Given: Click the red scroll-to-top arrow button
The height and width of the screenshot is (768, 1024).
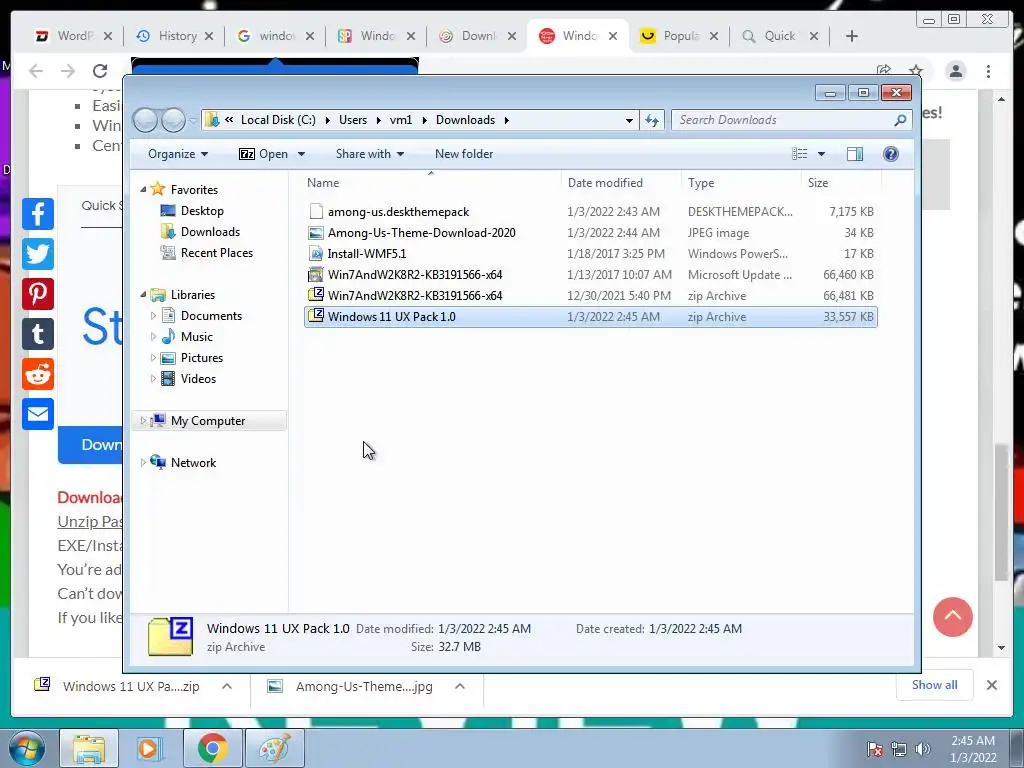Looking at the screenshot, I should pyautogui.click(x=953, y=616).
